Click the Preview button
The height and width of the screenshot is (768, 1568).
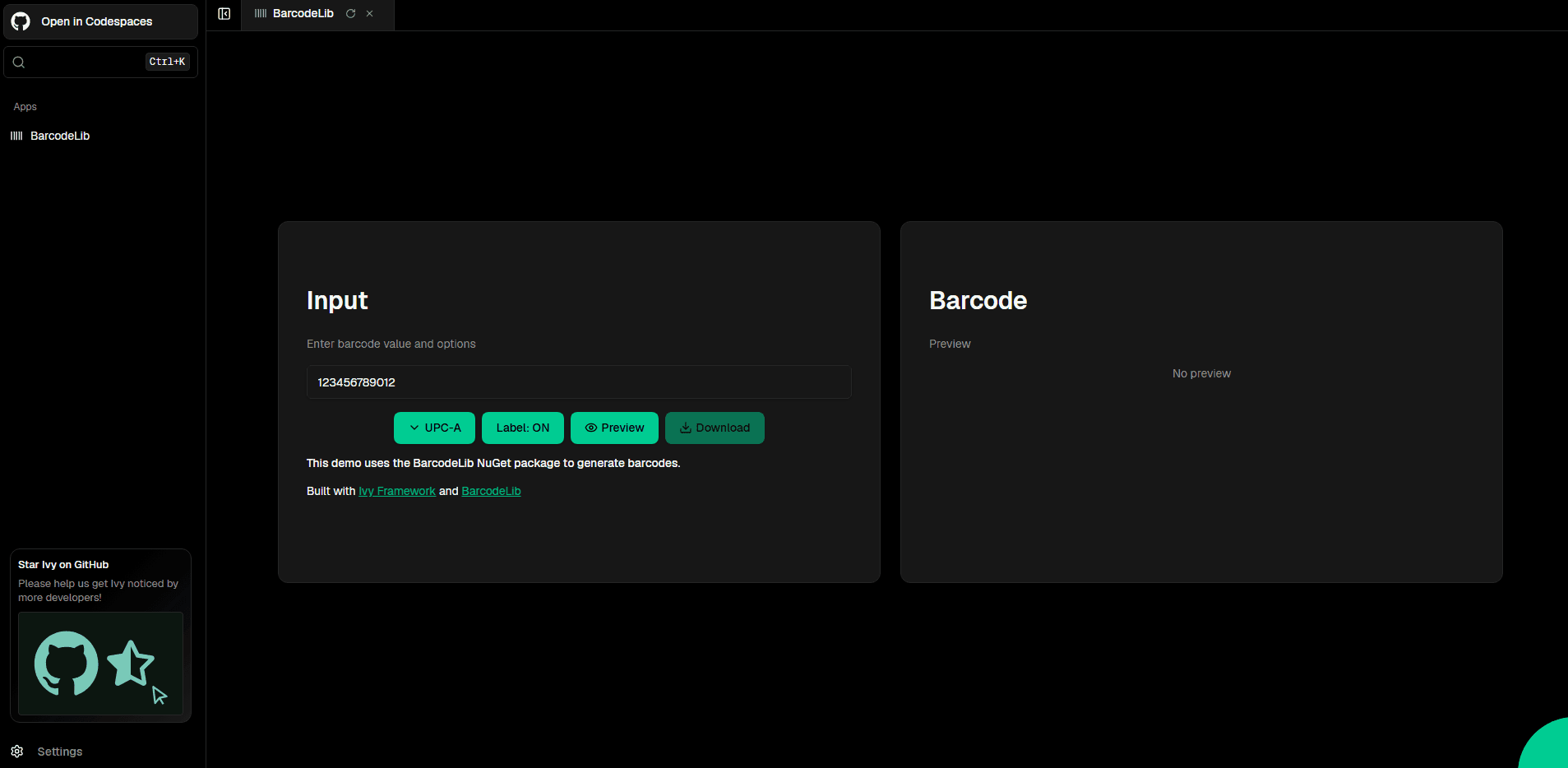coord(614,428)
